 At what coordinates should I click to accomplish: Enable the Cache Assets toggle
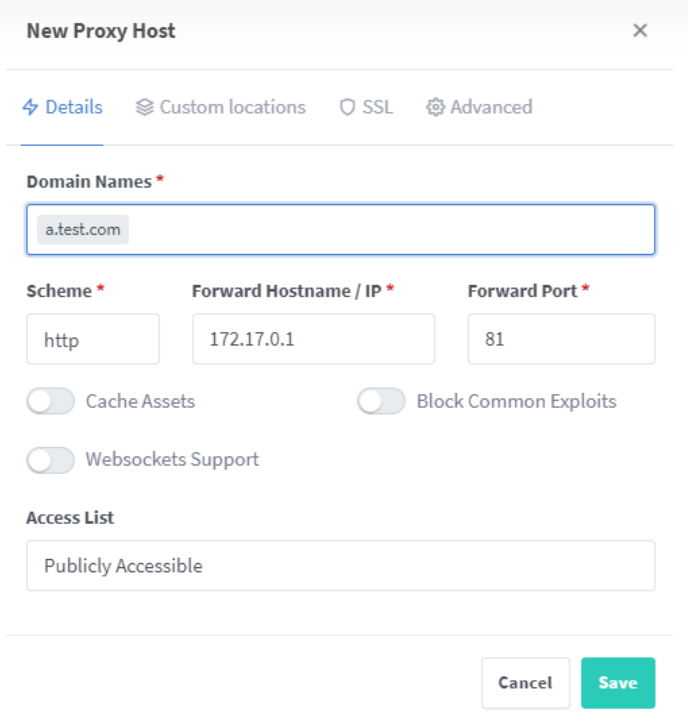click(x=51, y=402)
